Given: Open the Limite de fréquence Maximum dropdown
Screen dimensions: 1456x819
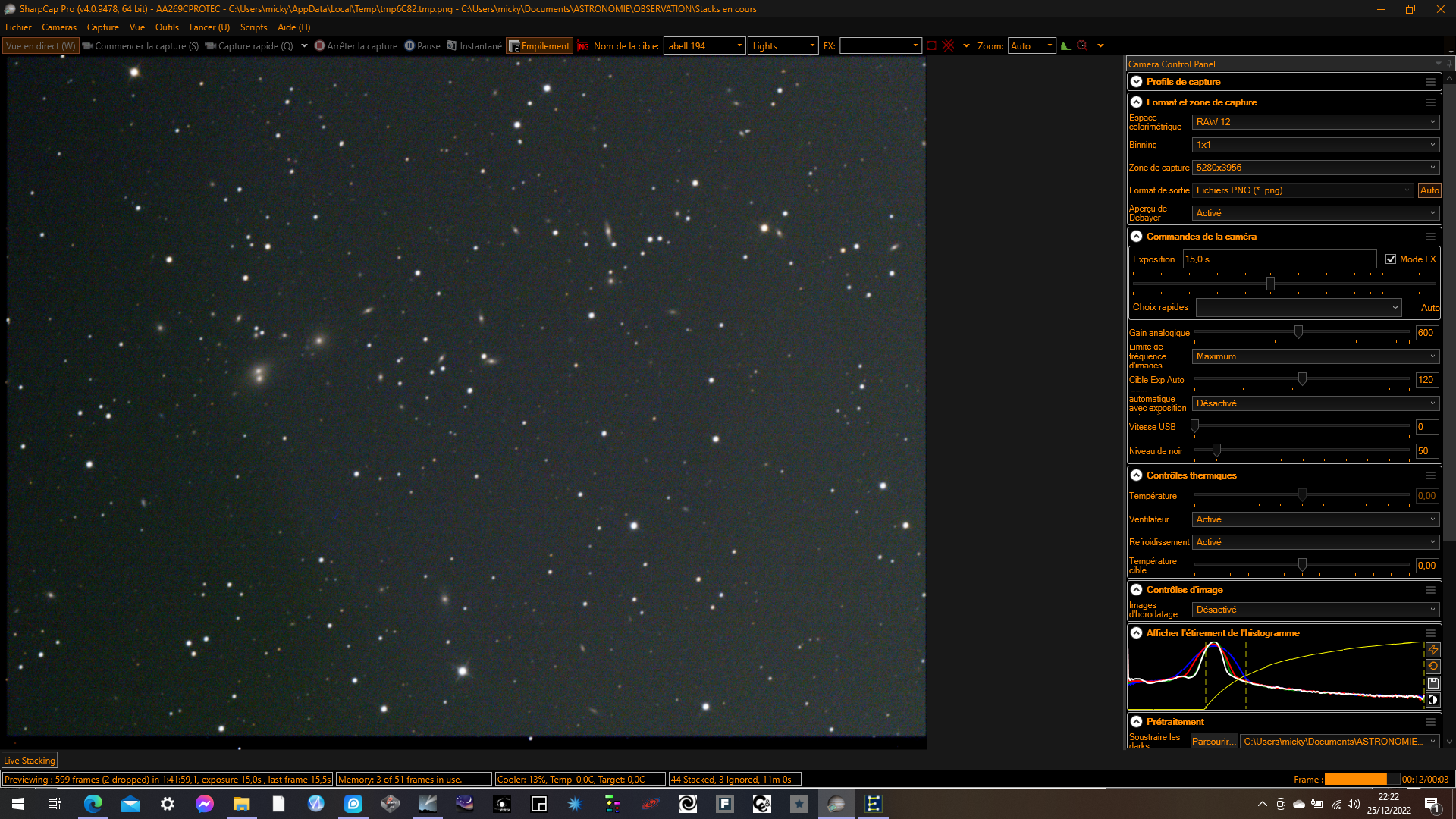Looking at the screenshot, I should coord(1316,356).
